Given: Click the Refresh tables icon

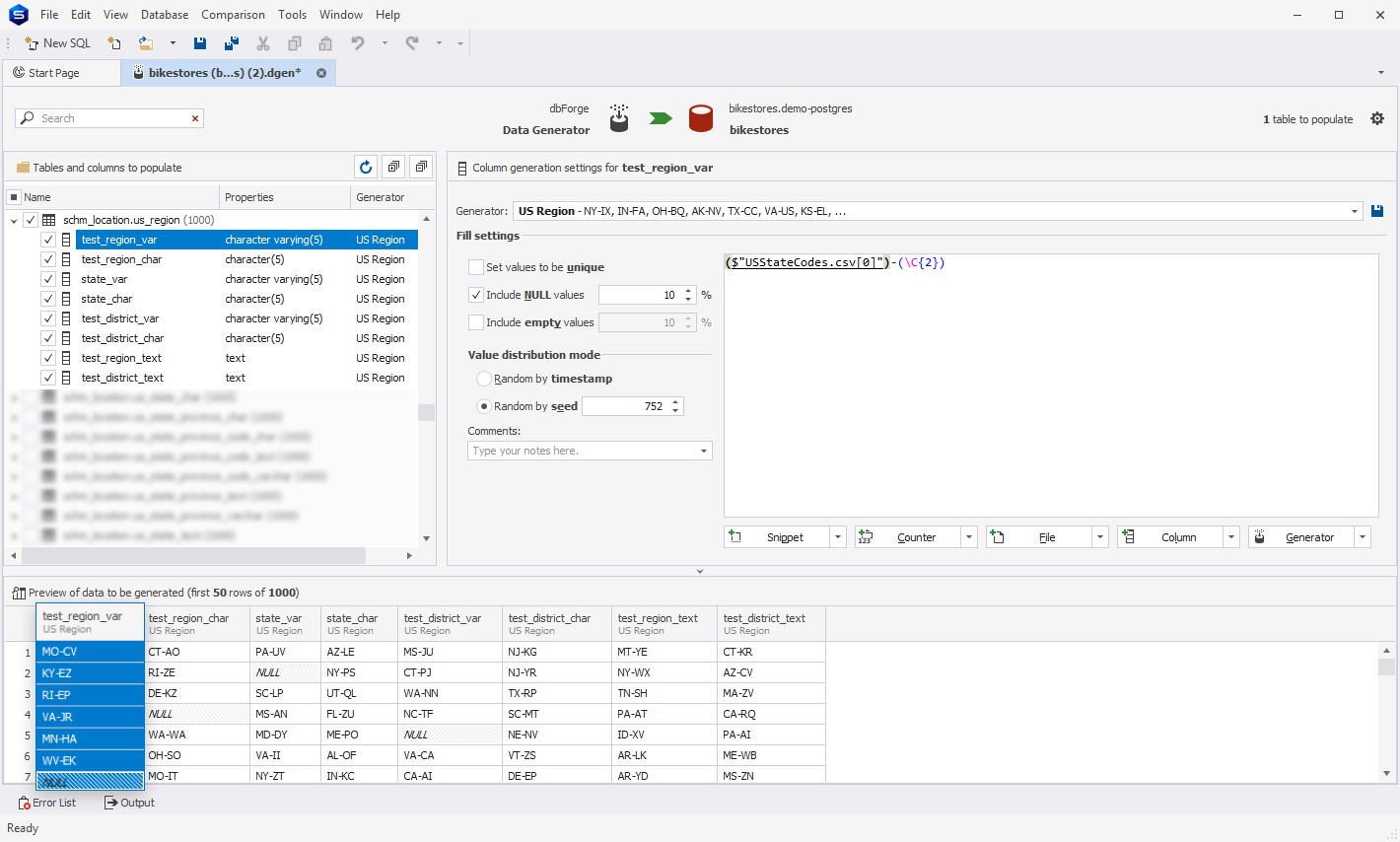Looking at the screenshot, I should point(366,168).
